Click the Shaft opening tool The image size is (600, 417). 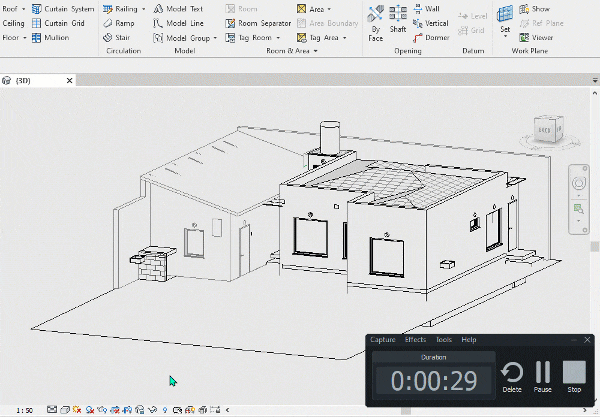pyautogui.click(x=398, y=19)
